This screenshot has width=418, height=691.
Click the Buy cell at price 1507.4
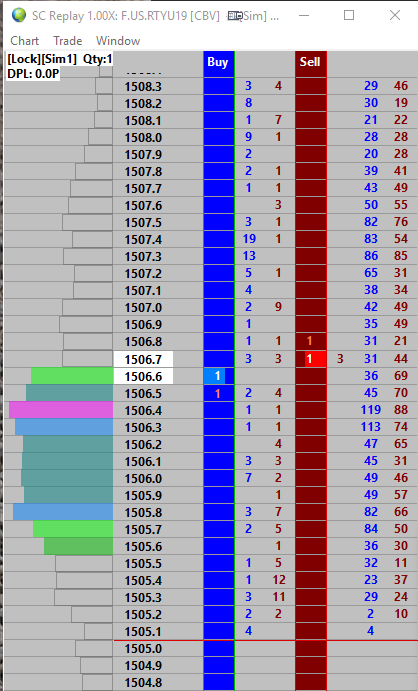click(x=219, y=239)
